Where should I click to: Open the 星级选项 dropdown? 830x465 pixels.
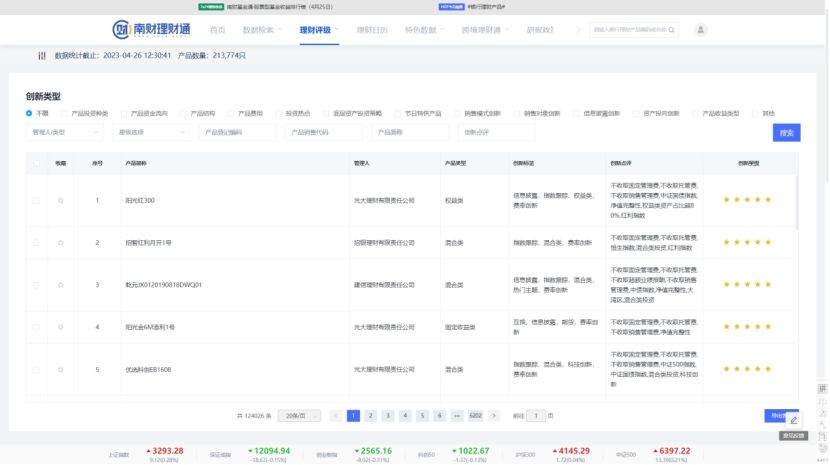click(151, 132)
